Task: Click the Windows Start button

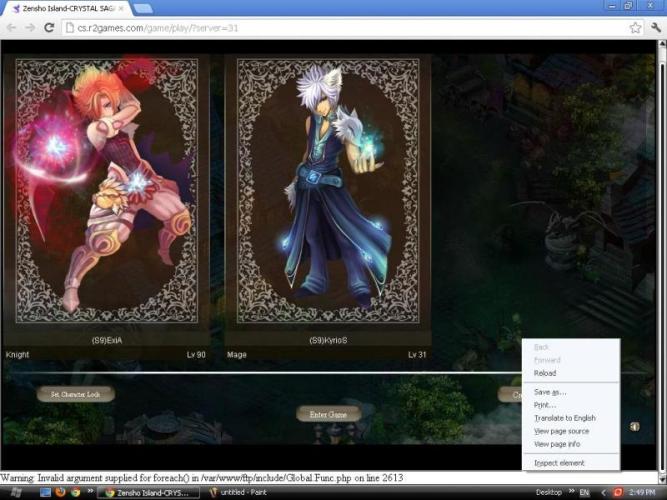Action: coord(18,492)
